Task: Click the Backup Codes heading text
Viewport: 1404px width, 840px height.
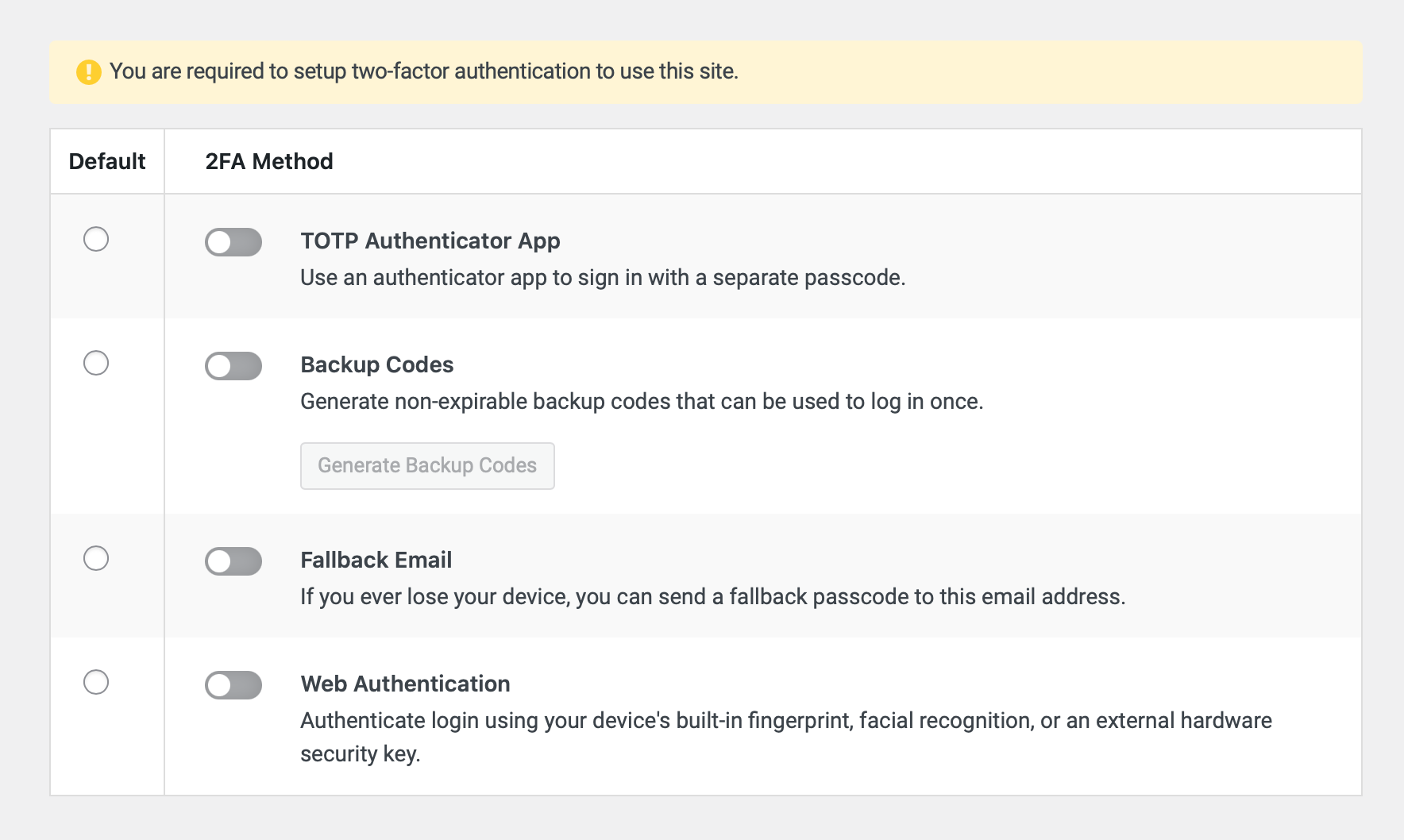Action: point(376,364)
